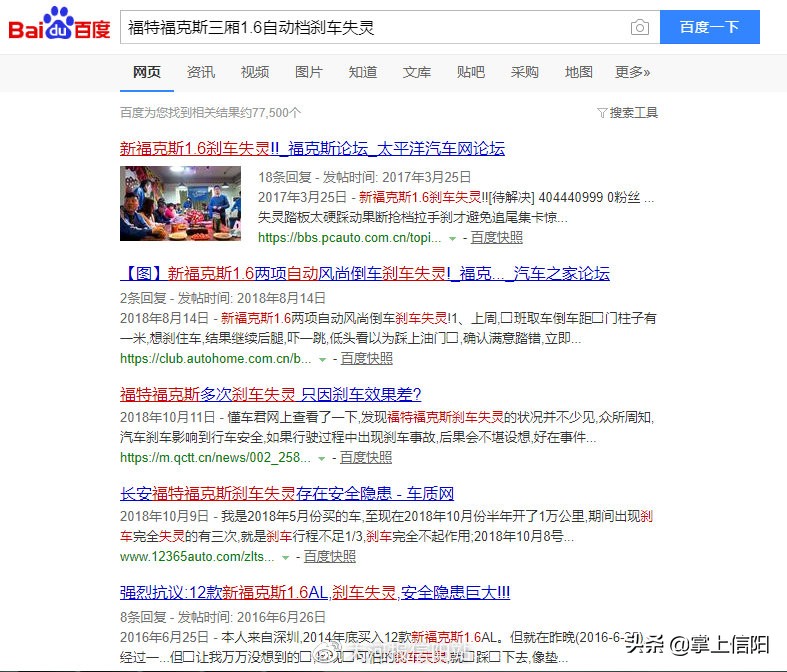Click text 18条回复 - 发帖时间: 2017年3月25日
Image resolution: width=787 pixels, height=672 pixels.
click(x=364, y=177)
